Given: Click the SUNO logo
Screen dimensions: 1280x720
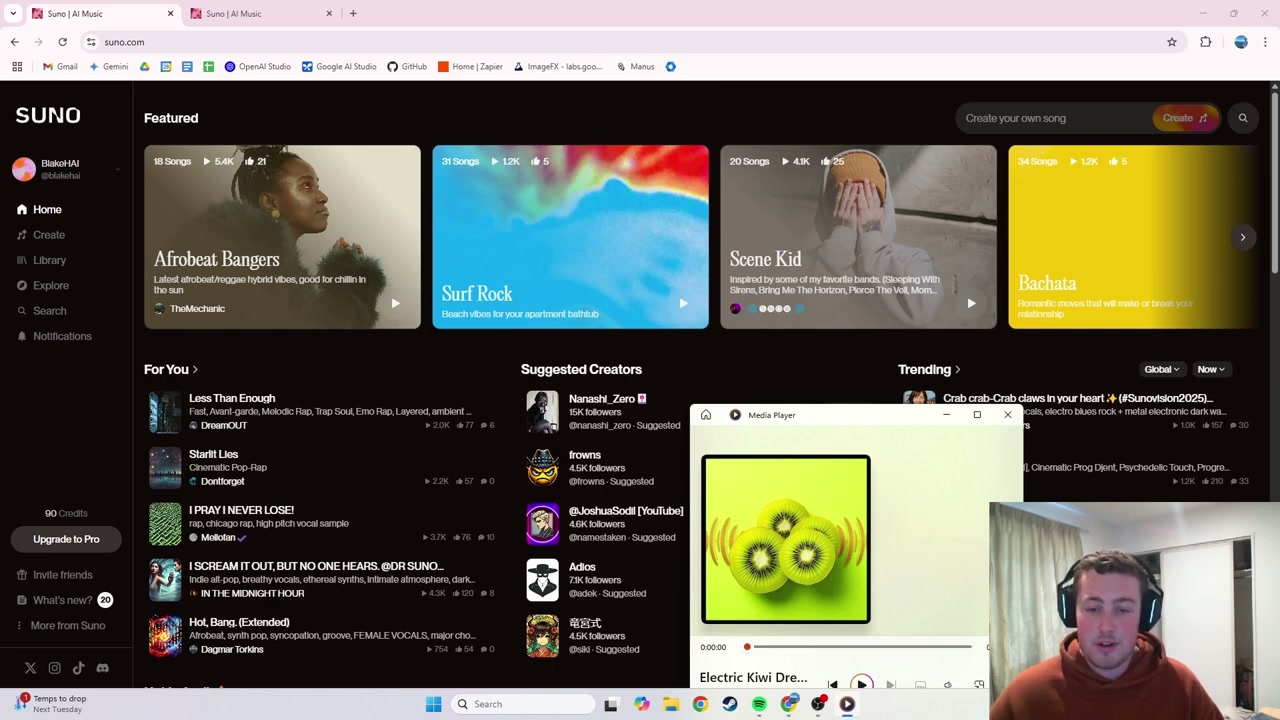Looking at the screenshot, I should tap(48, 115).
